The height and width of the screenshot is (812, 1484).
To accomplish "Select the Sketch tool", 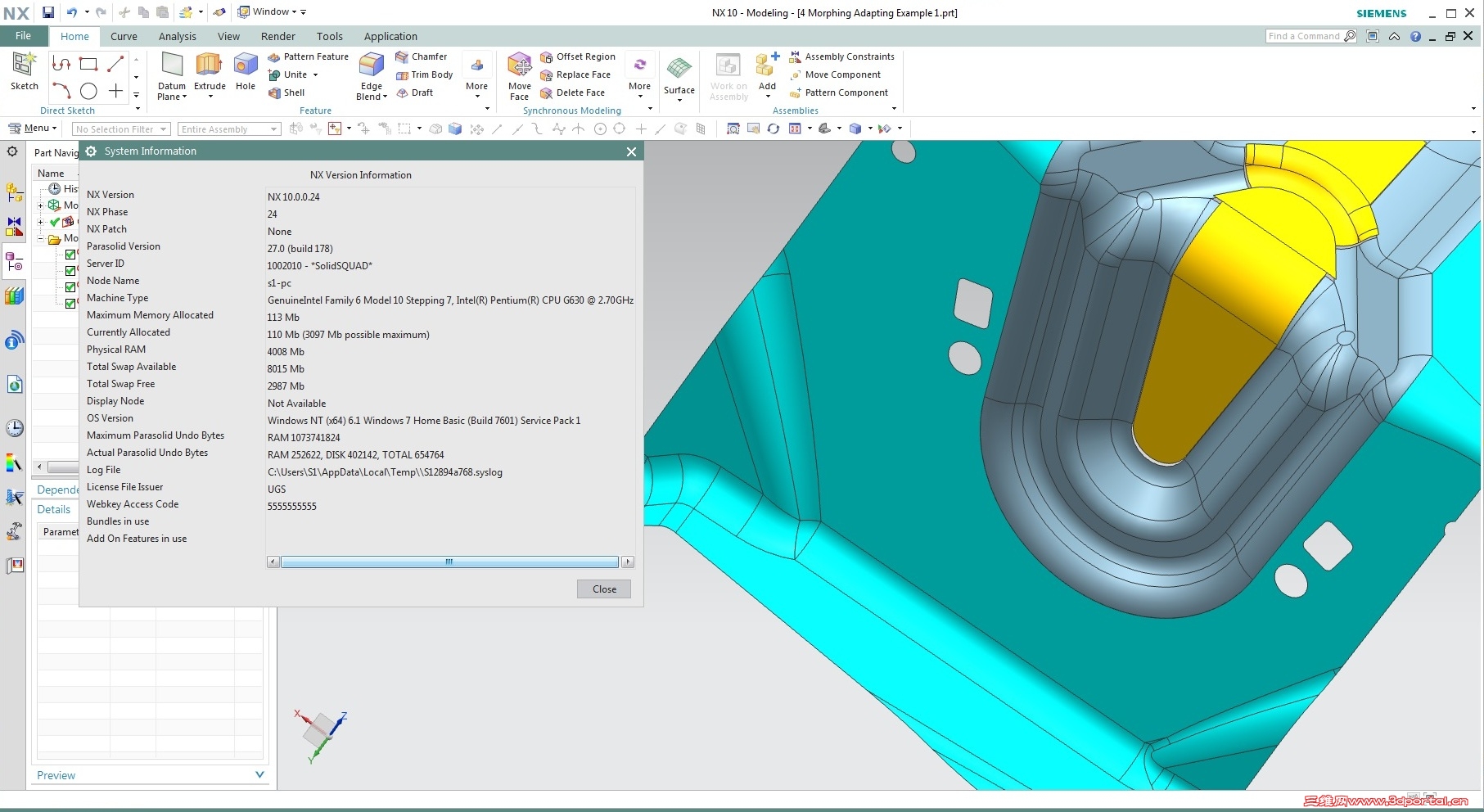I will coord(24,74).
